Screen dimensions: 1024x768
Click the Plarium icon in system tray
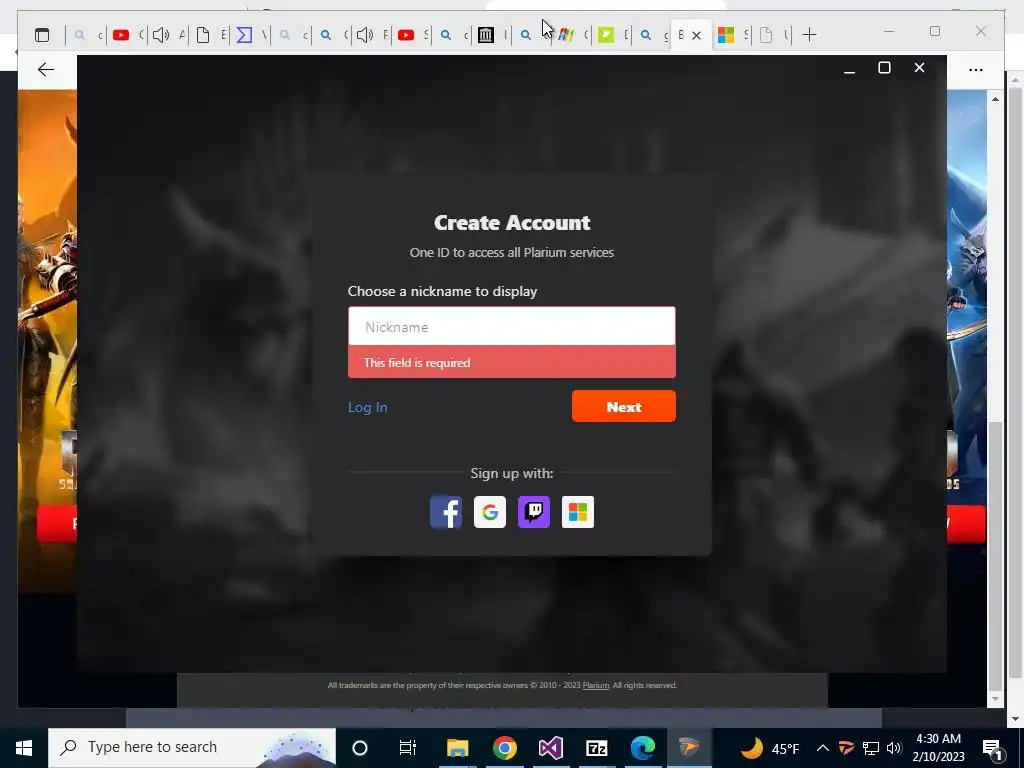pos(846,748)
